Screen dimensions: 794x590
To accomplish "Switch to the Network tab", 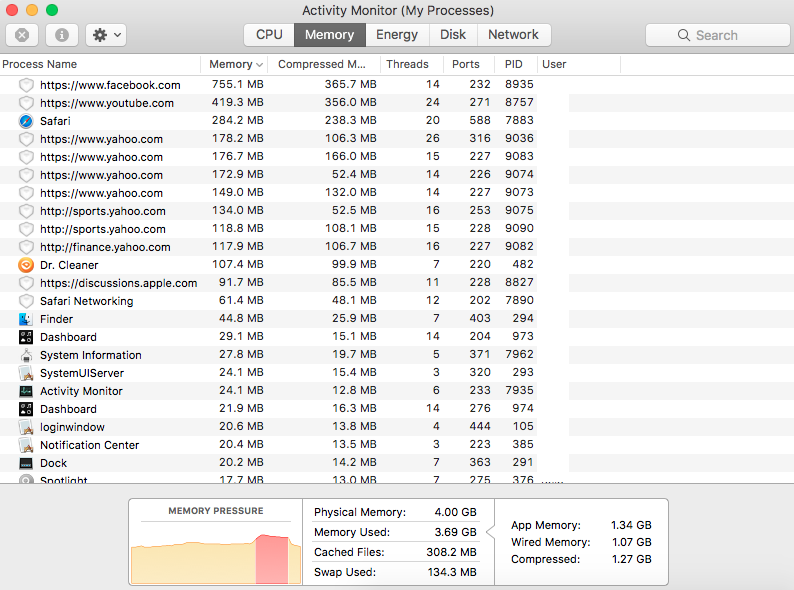I will pyautogui.click(x=513, y=34).
